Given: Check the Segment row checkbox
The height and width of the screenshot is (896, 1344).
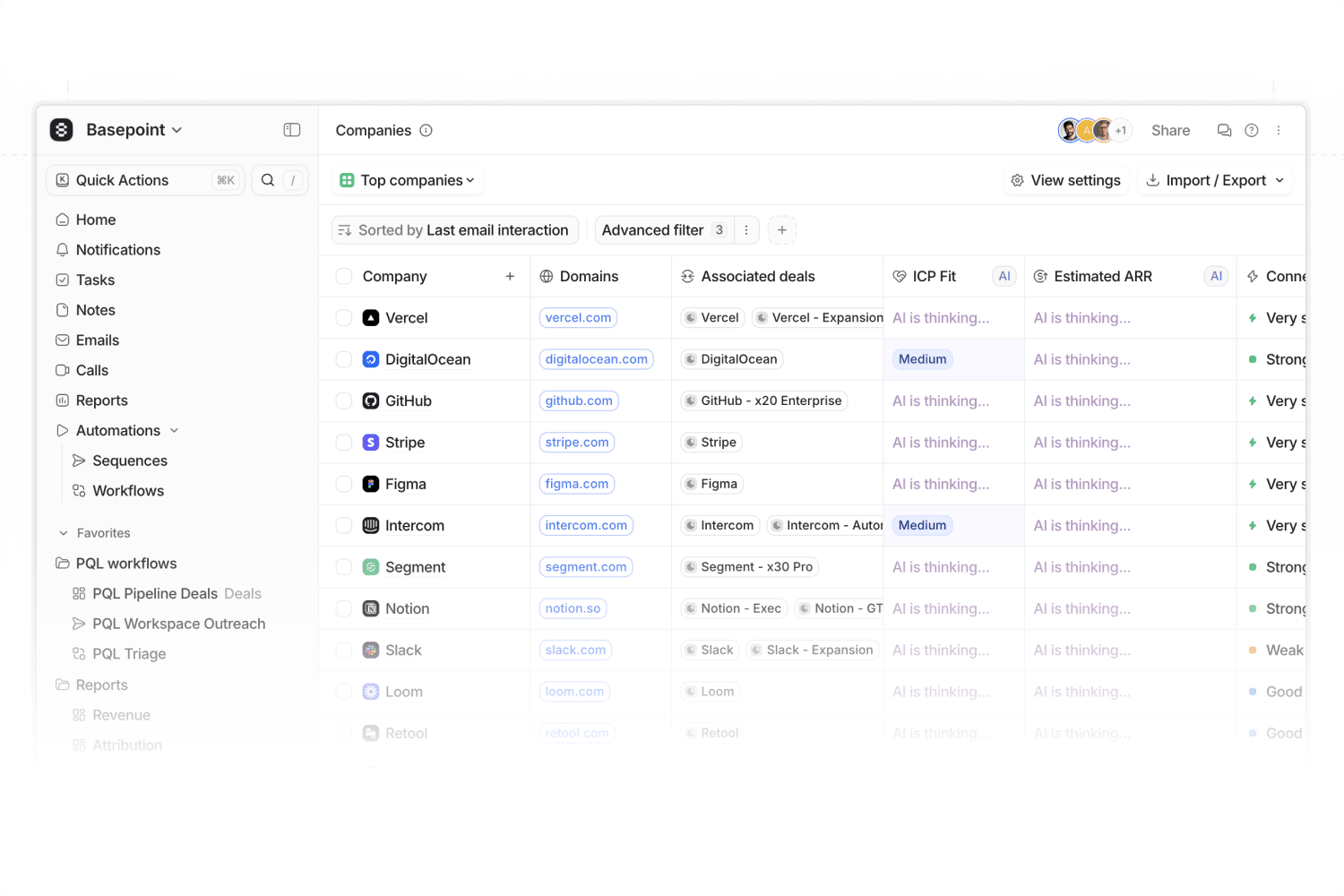Looking at the screenshot, I should [x=344, y=567].
